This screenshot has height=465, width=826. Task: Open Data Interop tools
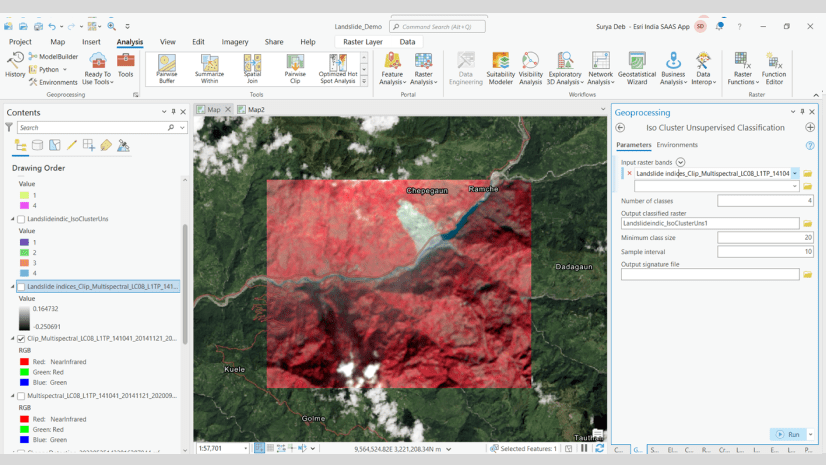point(703,68)
